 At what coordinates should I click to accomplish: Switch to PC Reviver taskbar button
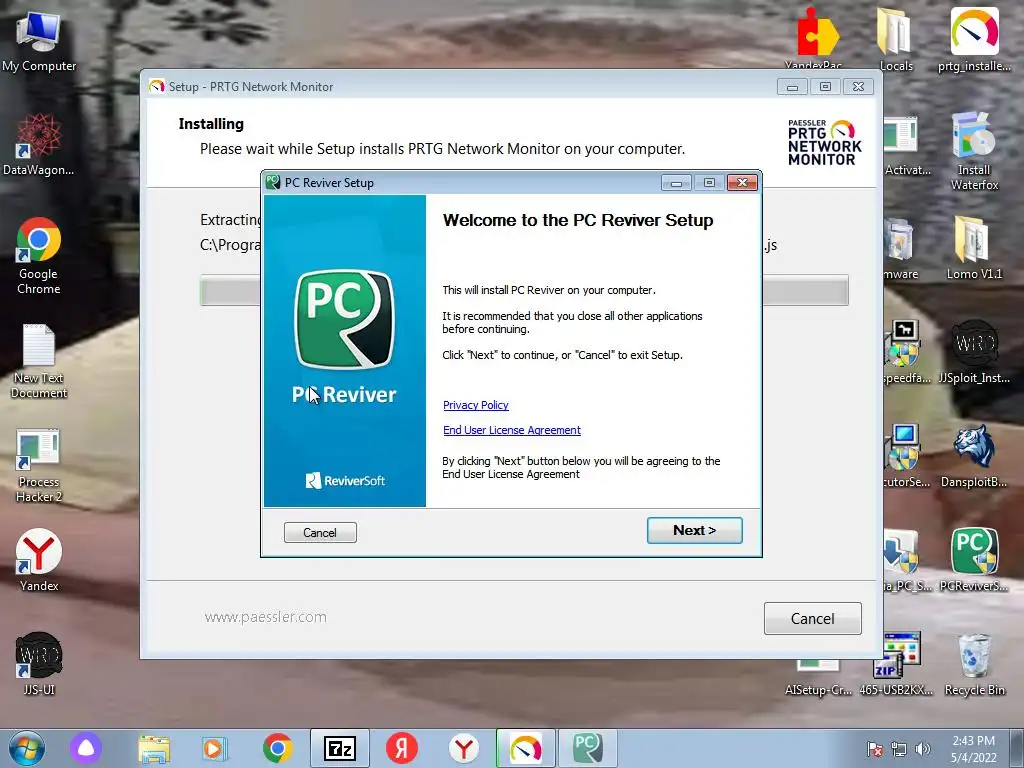[587, 748]
